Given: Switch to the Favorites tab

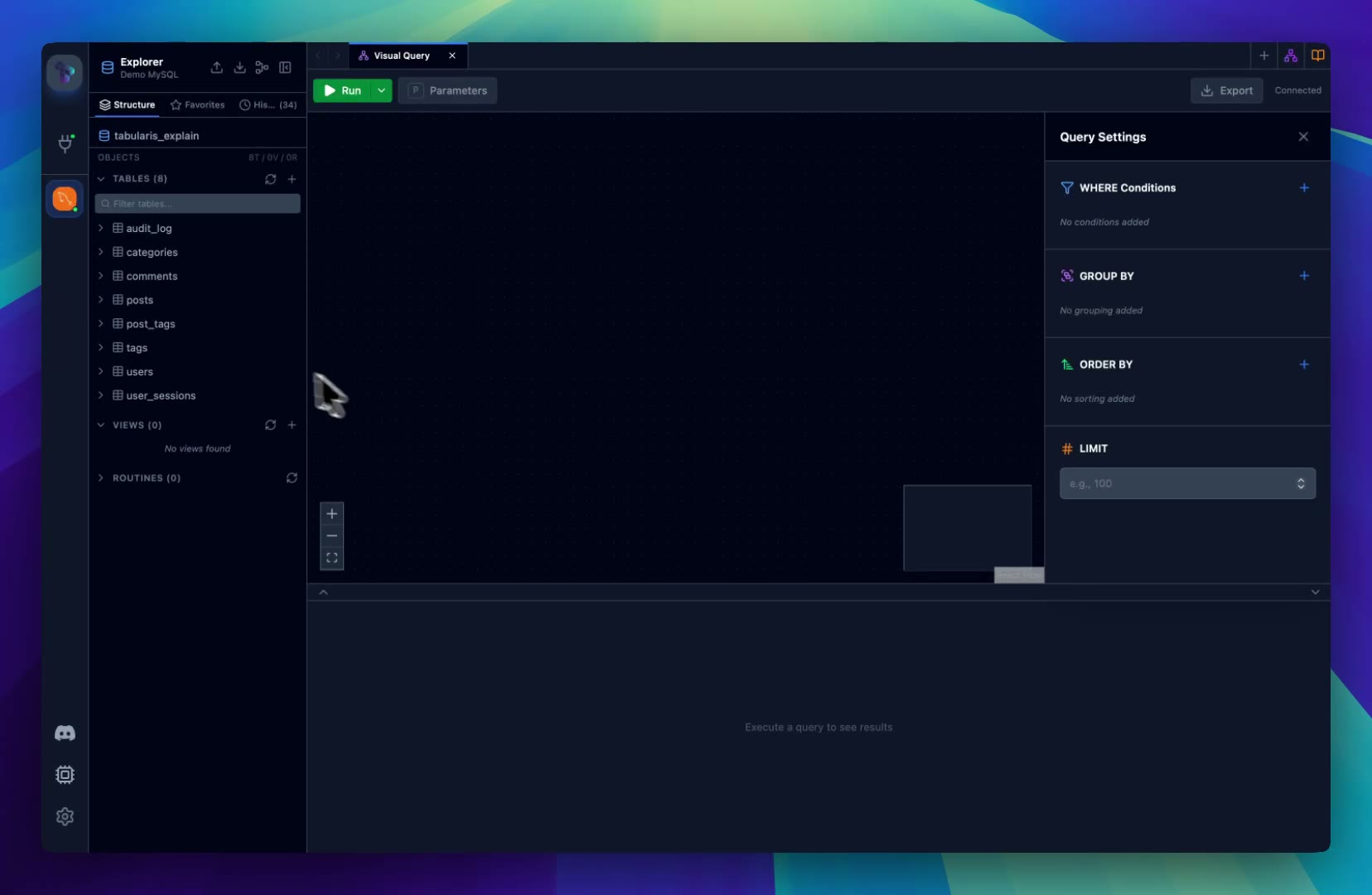Looking at the screenshot, I should [197, 105].
